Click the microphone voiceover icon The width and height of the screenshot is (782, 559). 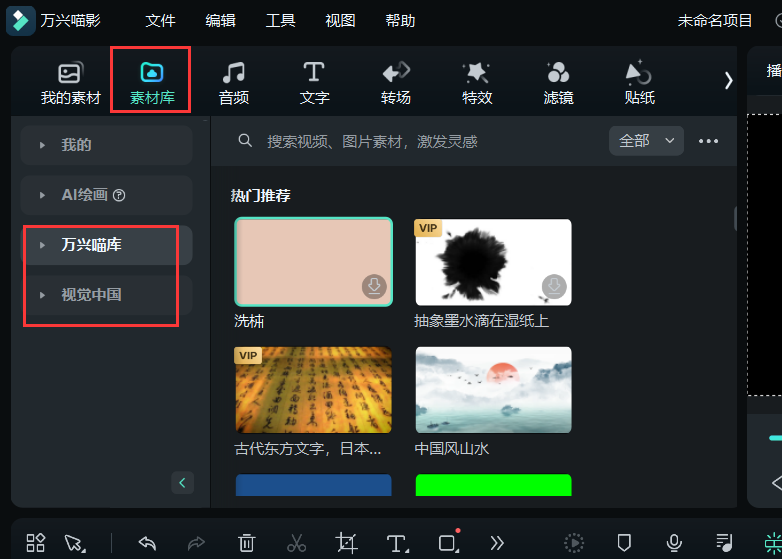tap(674, 543)
